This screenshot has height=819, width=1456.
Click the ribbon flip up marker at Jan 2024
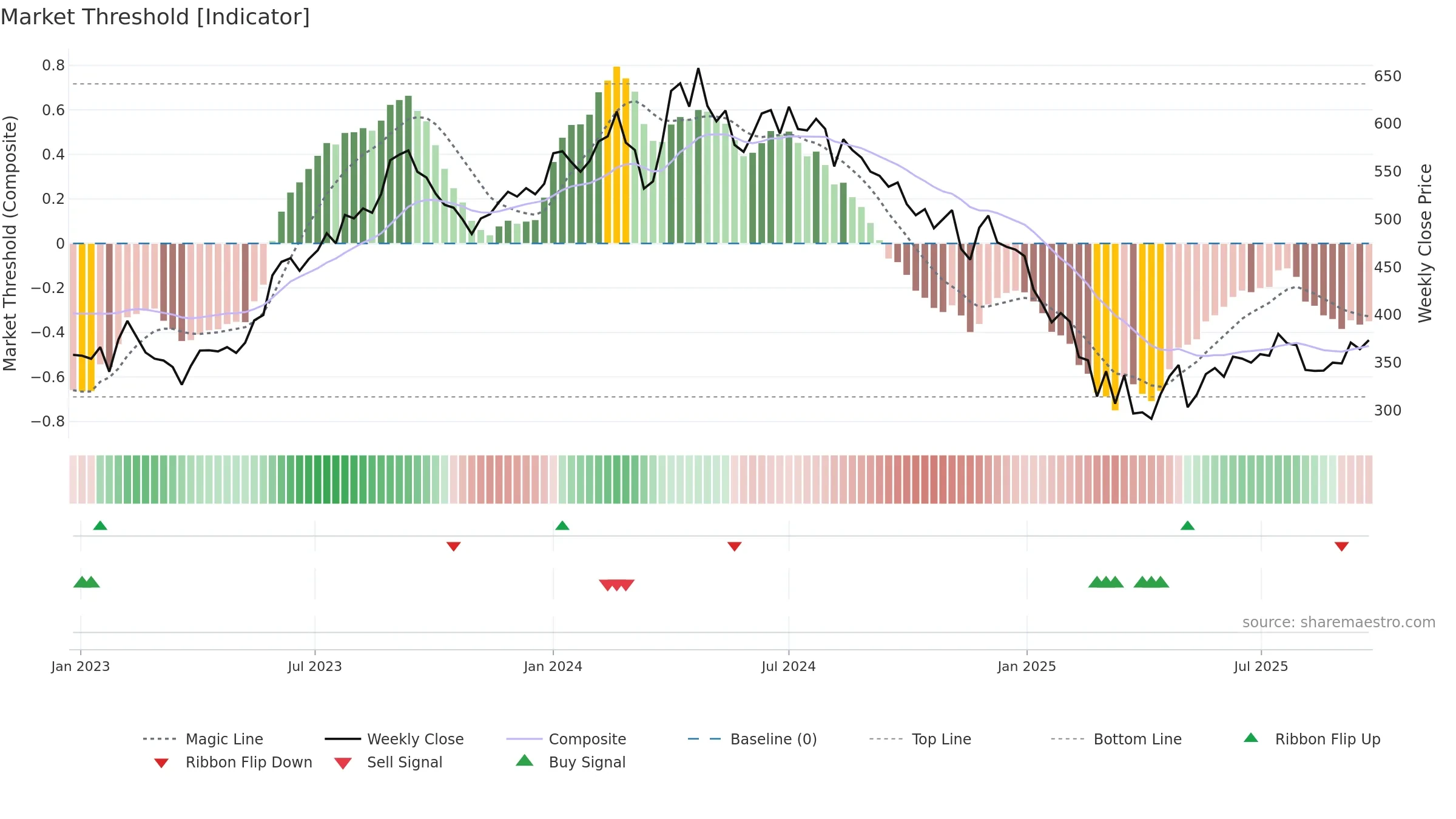pyautogui.click(x=562, y=525)
